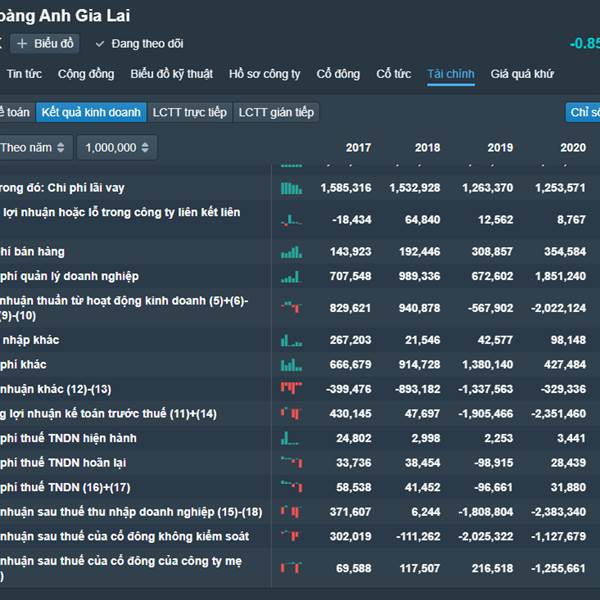Add chart with Biểu đồ button
The width and height of the screenshot is (600, 600).
point(45,44)
